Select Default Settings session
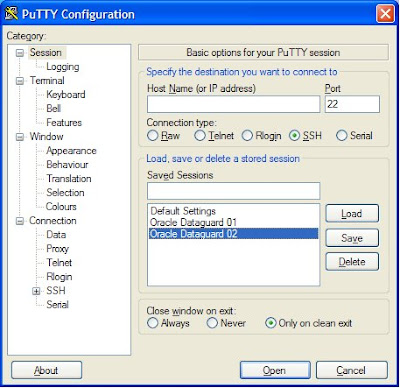The height and width of the screenshot is (388, 400). [233, 211]
